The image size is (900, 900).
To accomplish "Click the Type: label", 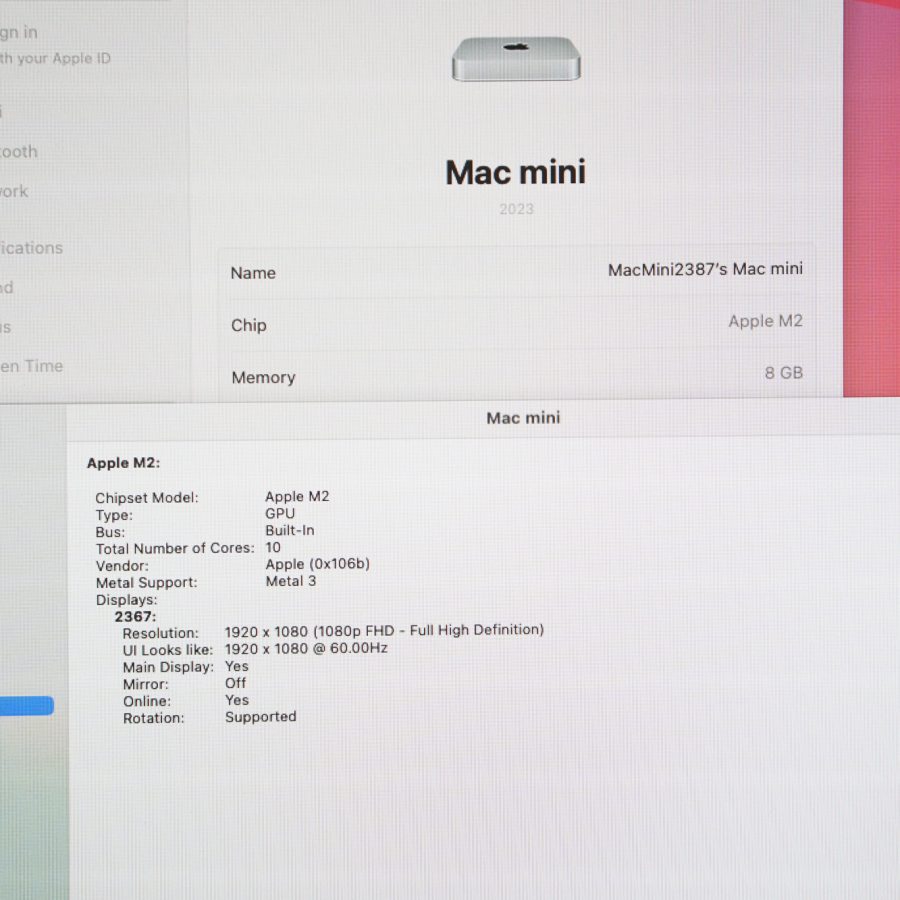I will [x=114, y=515].
